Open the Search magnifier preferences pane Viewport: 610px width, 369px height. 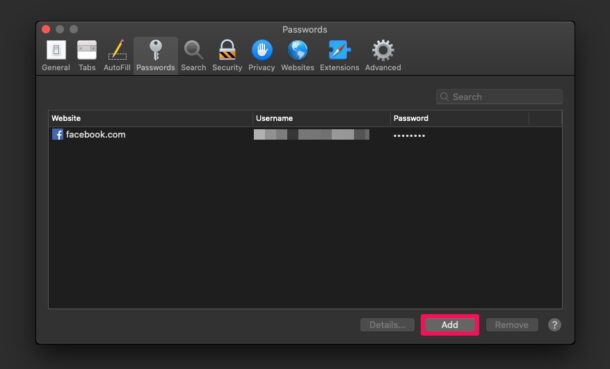pyautogui.click(x=193, y=55)
